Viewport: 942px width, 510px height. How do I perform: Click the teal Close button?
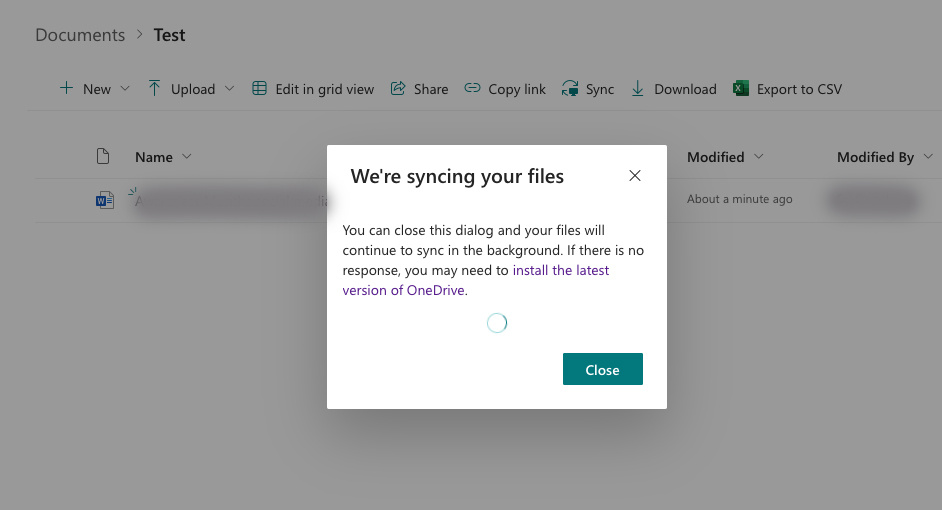603,369
